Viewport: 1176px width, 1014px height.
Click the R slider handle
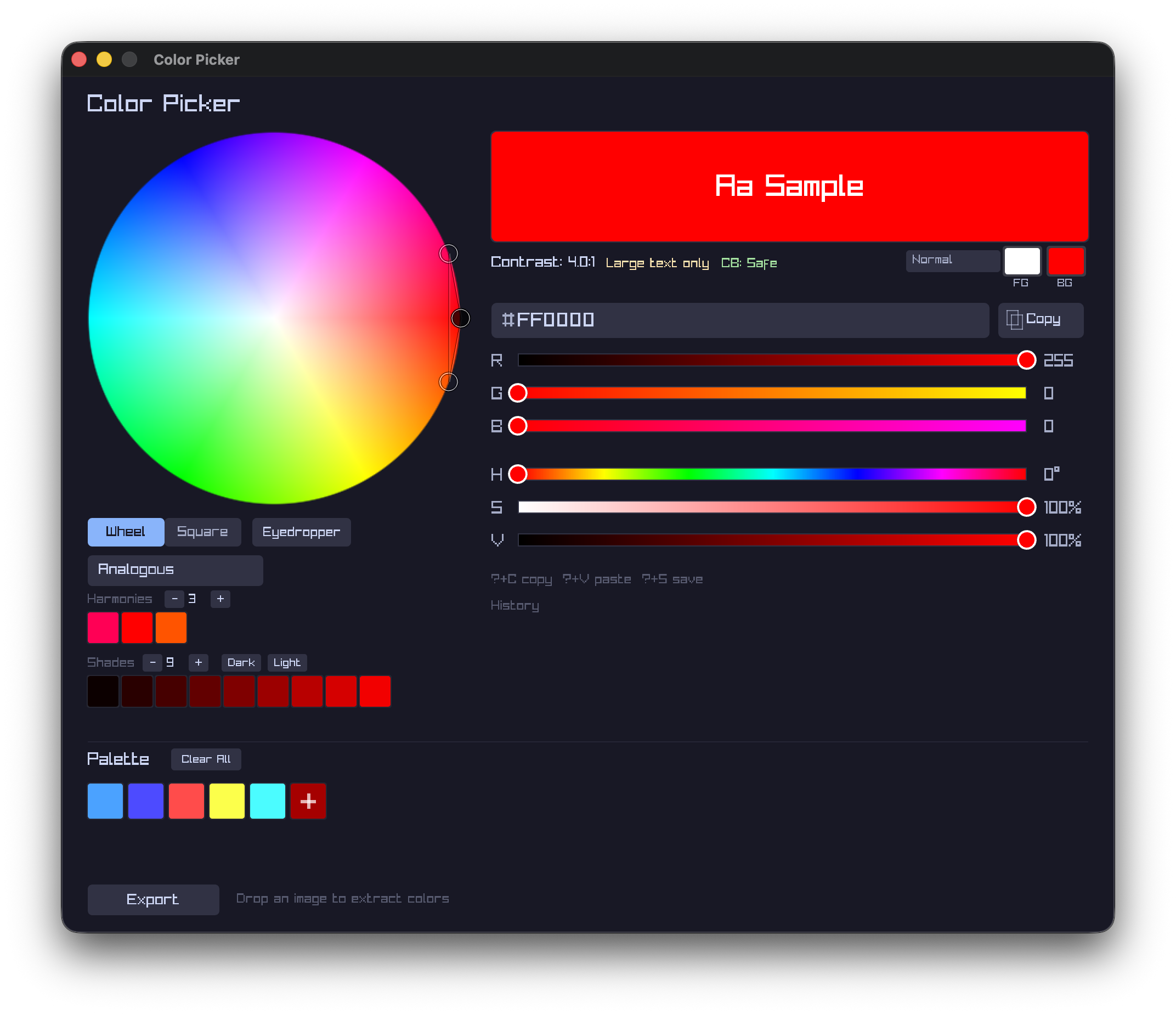point(1026,360)
